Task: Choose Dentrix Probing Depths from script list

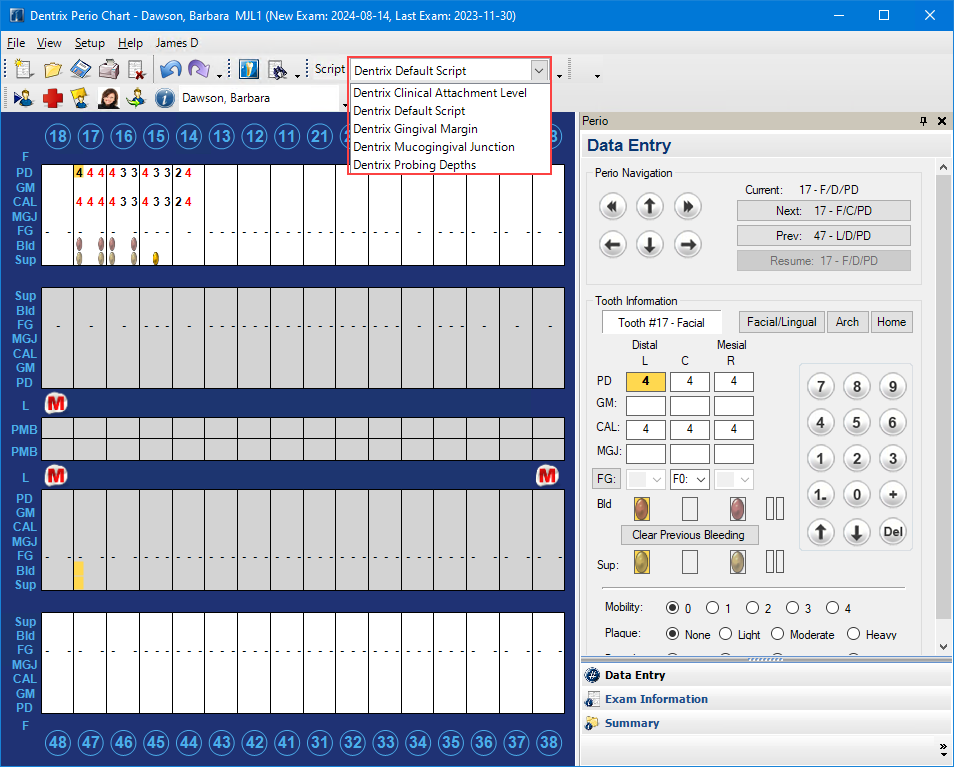Action: (414, 165)
